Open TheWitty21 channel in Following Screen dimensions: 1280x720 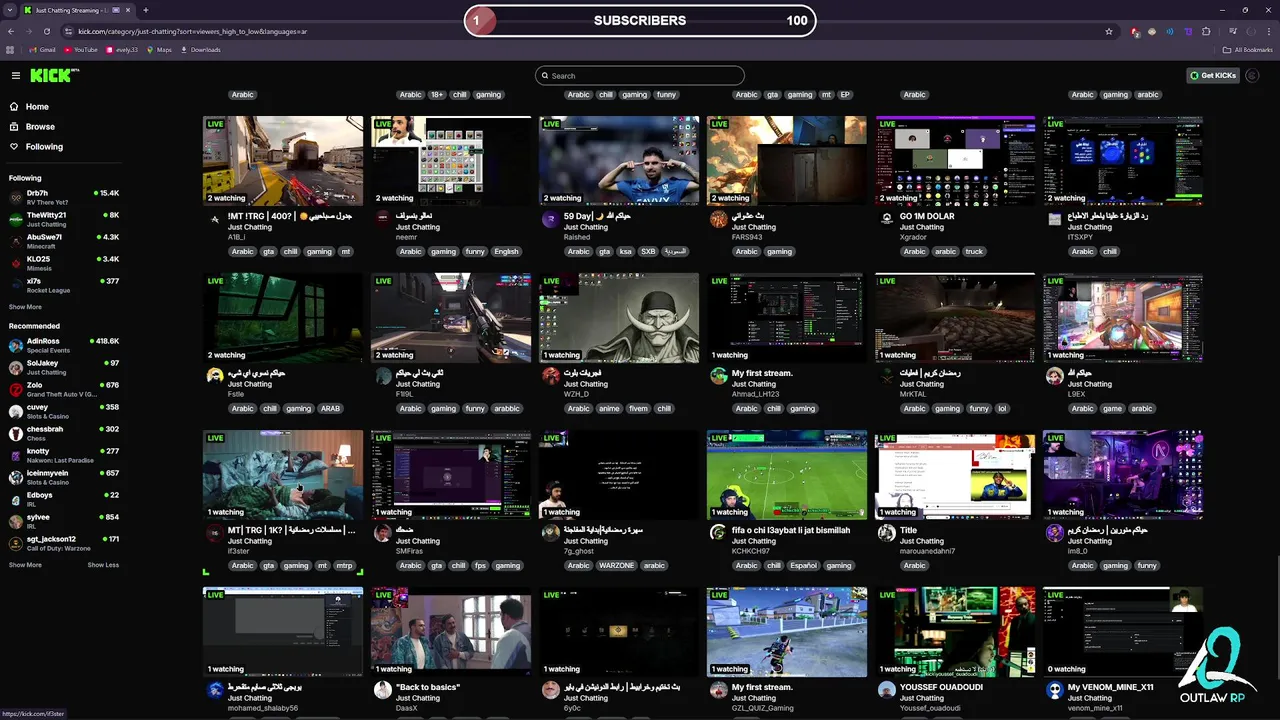pyautogui.click(x=64, y=219)
